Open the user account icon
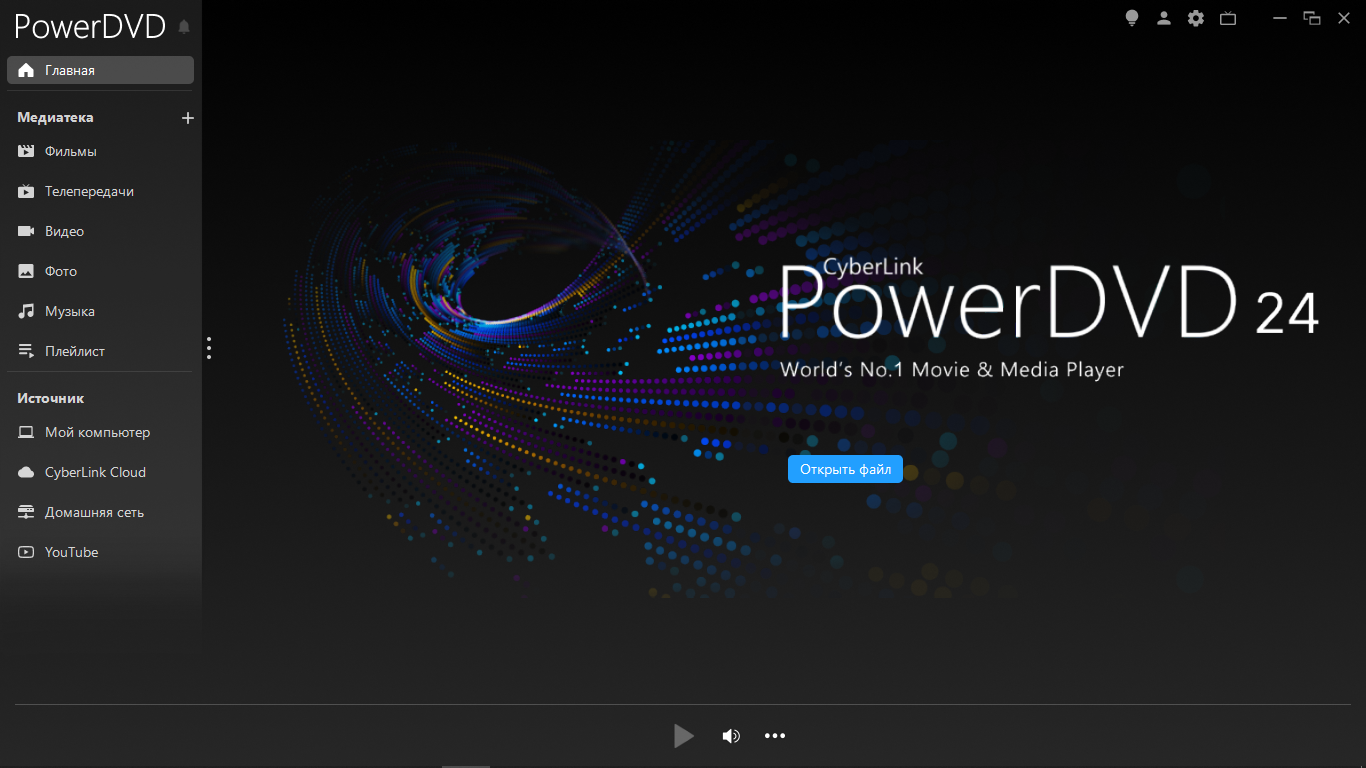 (1164, 18)
